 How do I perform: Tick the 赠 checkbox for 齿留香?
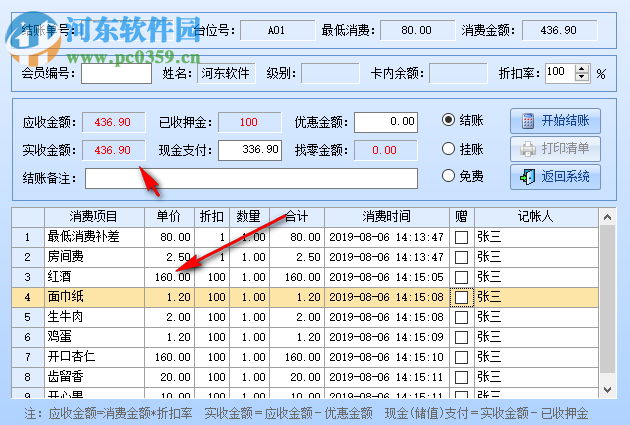point(461,377)
